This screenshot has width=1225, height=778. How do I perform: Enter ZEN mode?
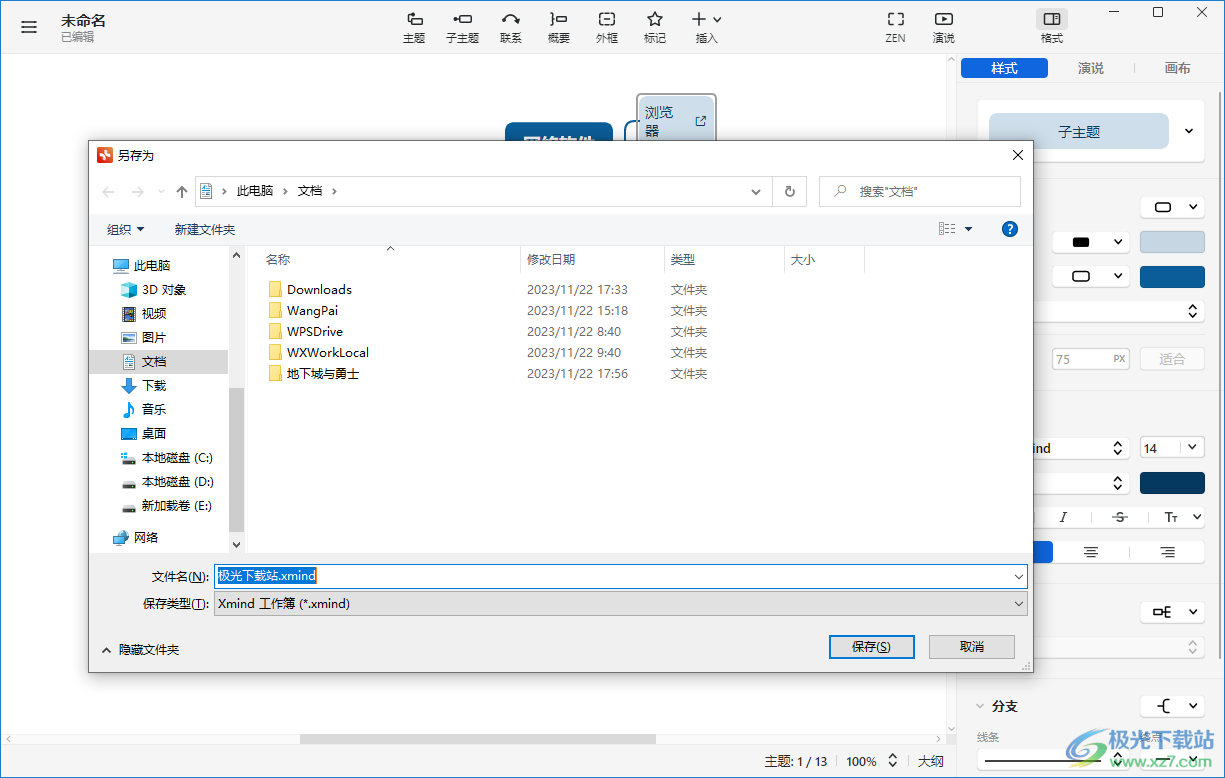[895, 27]
